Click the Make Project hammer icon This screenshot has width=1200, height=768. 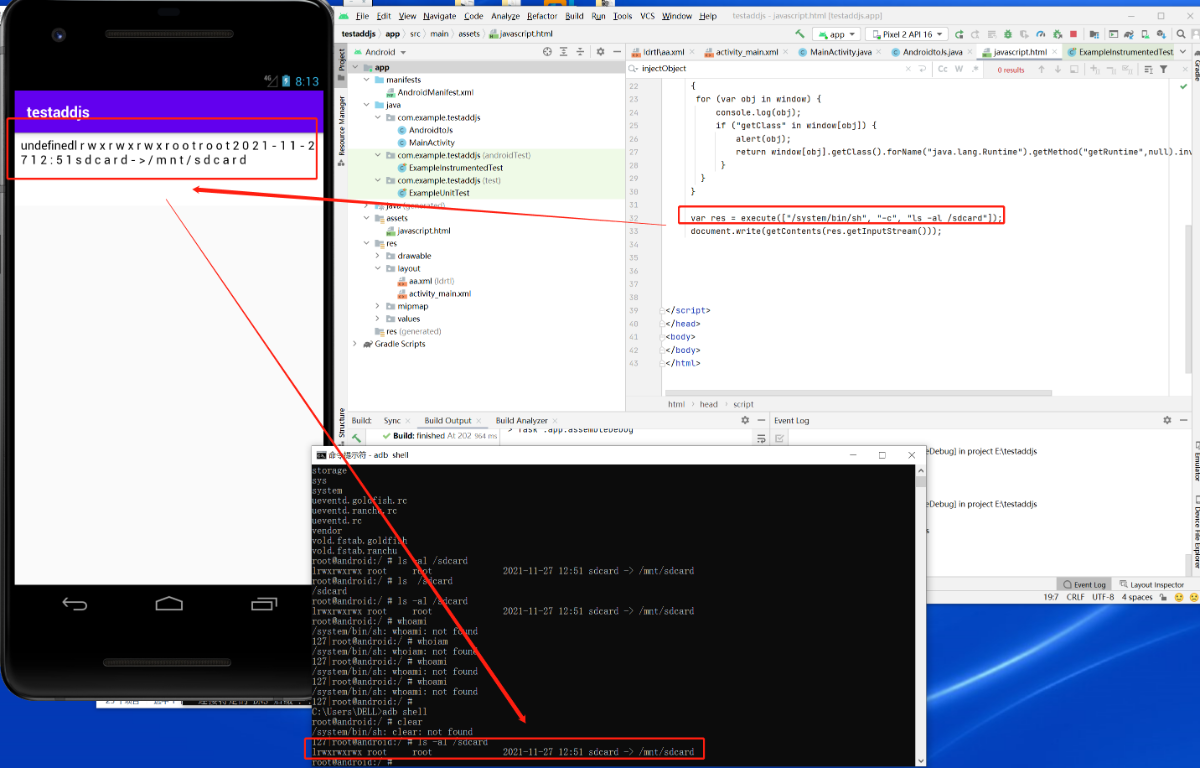click(800, 34)
